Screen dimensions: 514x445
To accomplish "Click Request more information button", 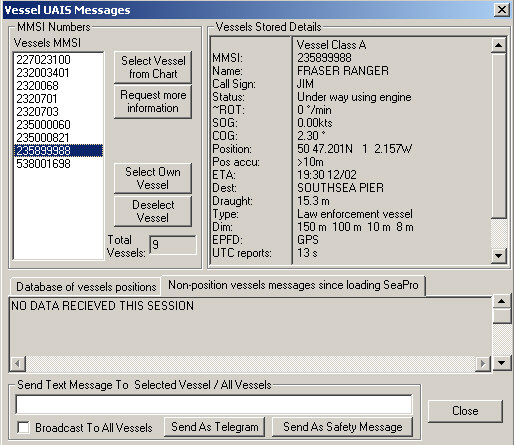I will click(x=153, y=102).
